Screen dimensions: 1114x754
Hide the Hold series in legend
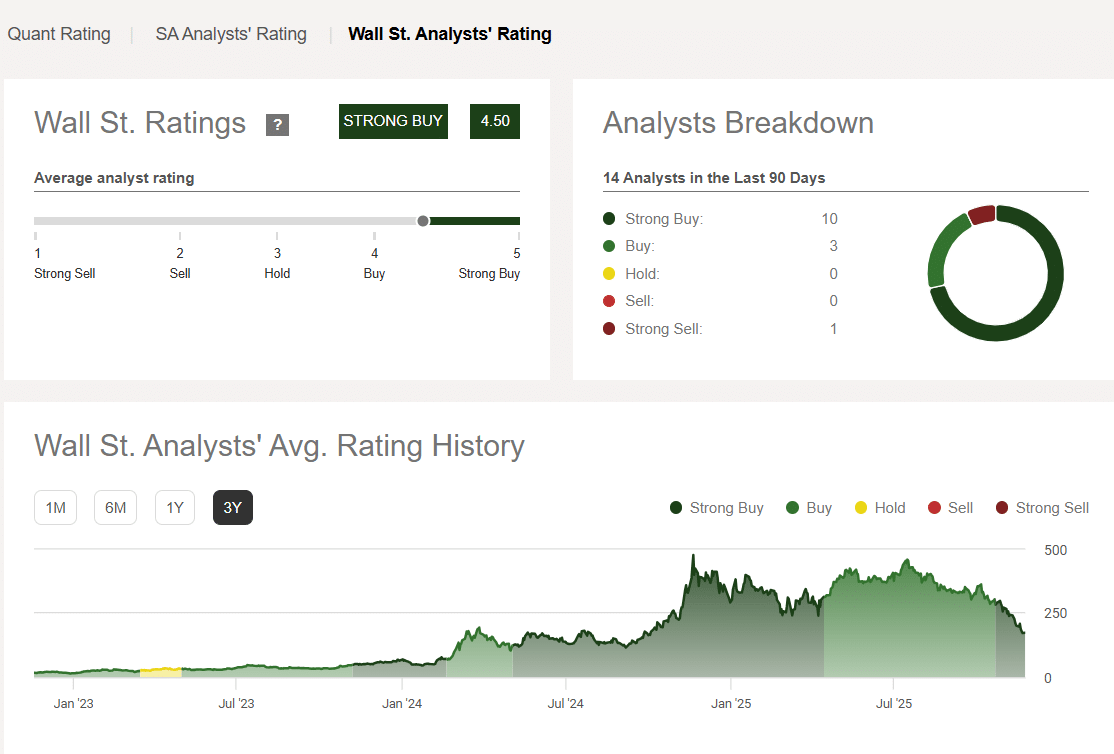(x=878, y=508)
